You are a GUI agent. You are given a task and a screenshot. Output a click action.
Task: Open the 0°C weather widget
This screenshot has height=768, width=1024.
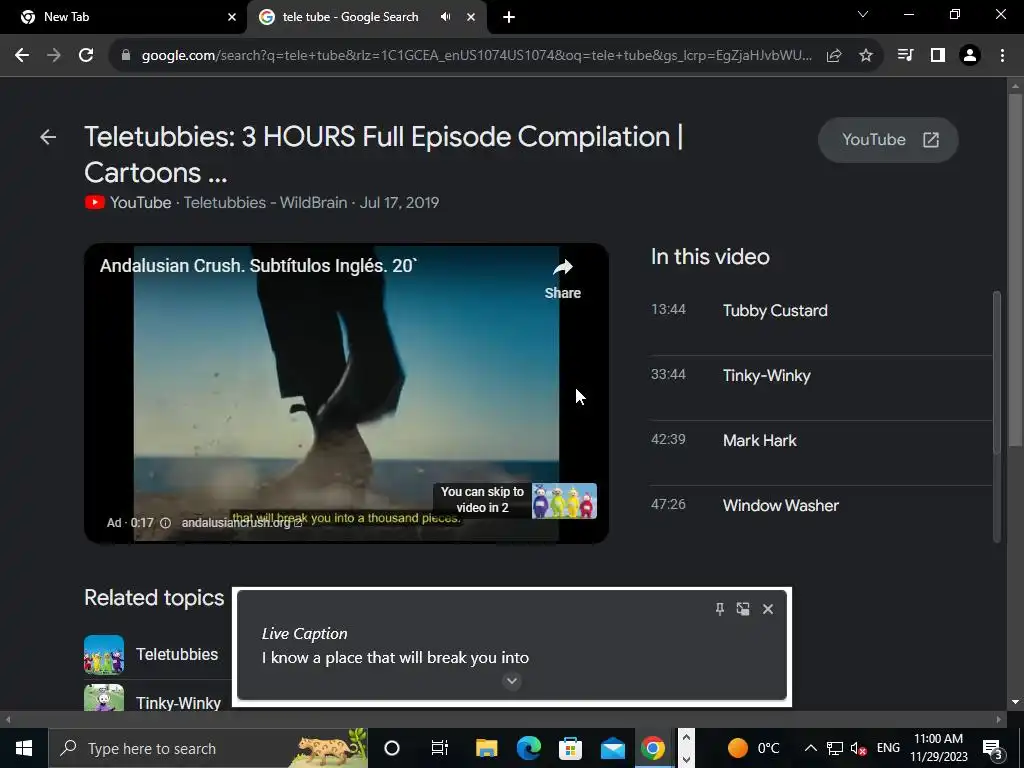753,748
